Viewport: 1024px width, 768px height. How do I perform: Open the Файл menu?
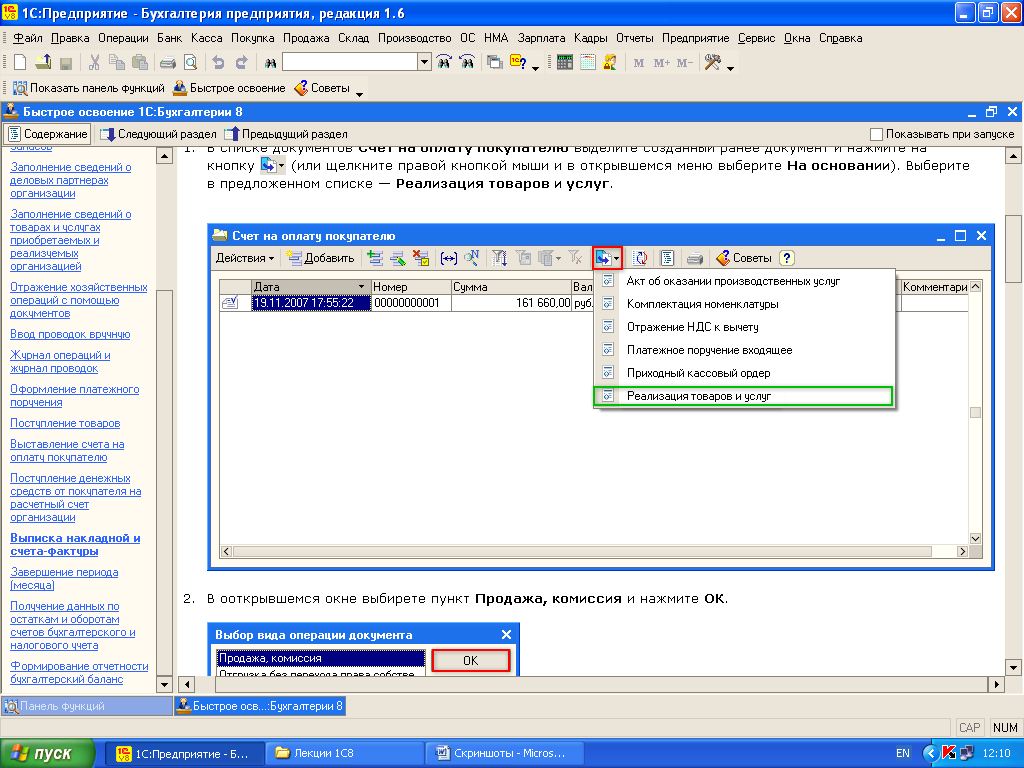27,38
